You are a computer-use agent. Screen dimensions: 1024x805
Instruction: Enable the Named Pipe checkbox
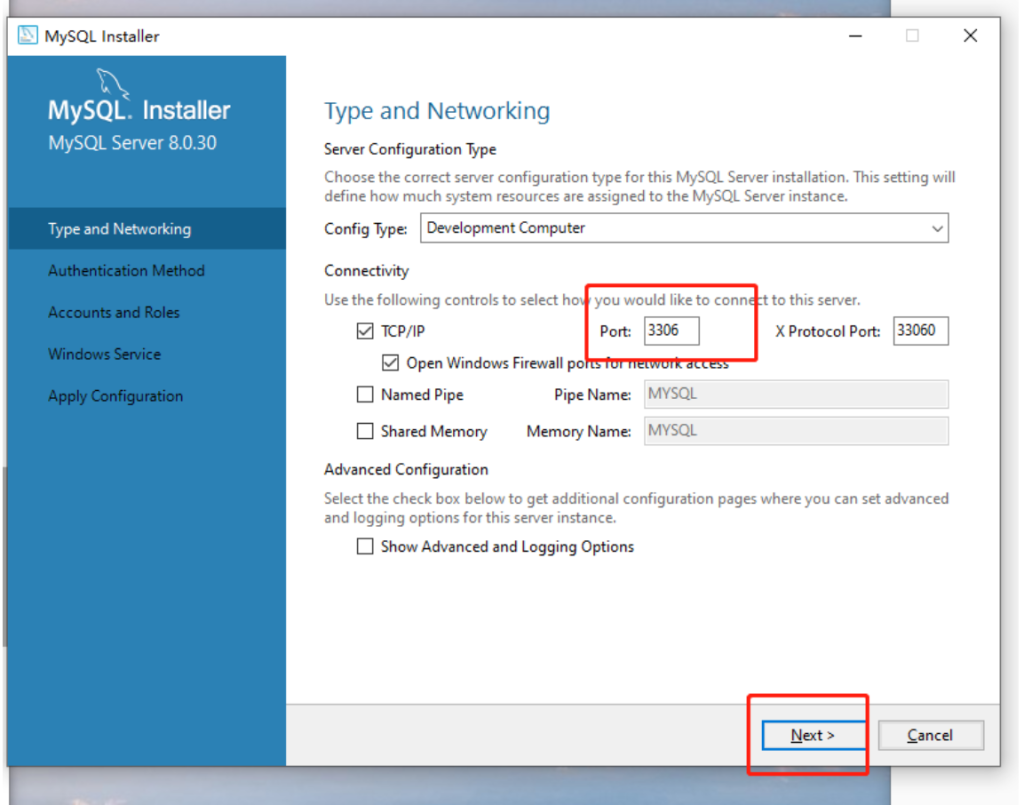click(x=365, y=394)
